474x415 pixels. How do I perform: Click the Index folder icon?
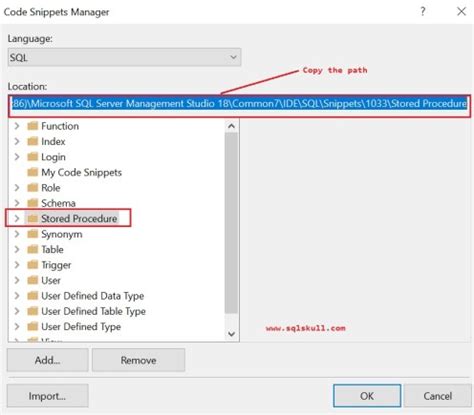point(32,141)
